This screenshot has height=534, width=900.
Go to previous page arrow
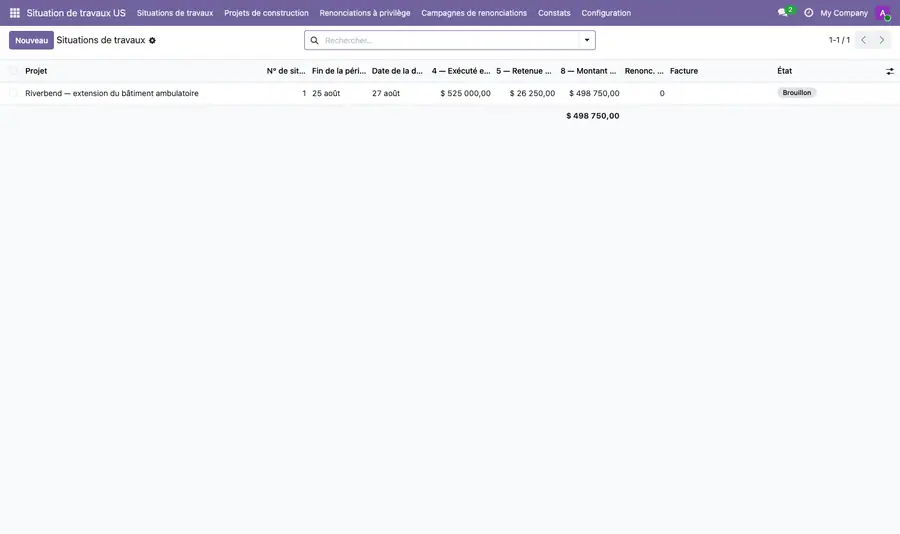coord(863,40)
